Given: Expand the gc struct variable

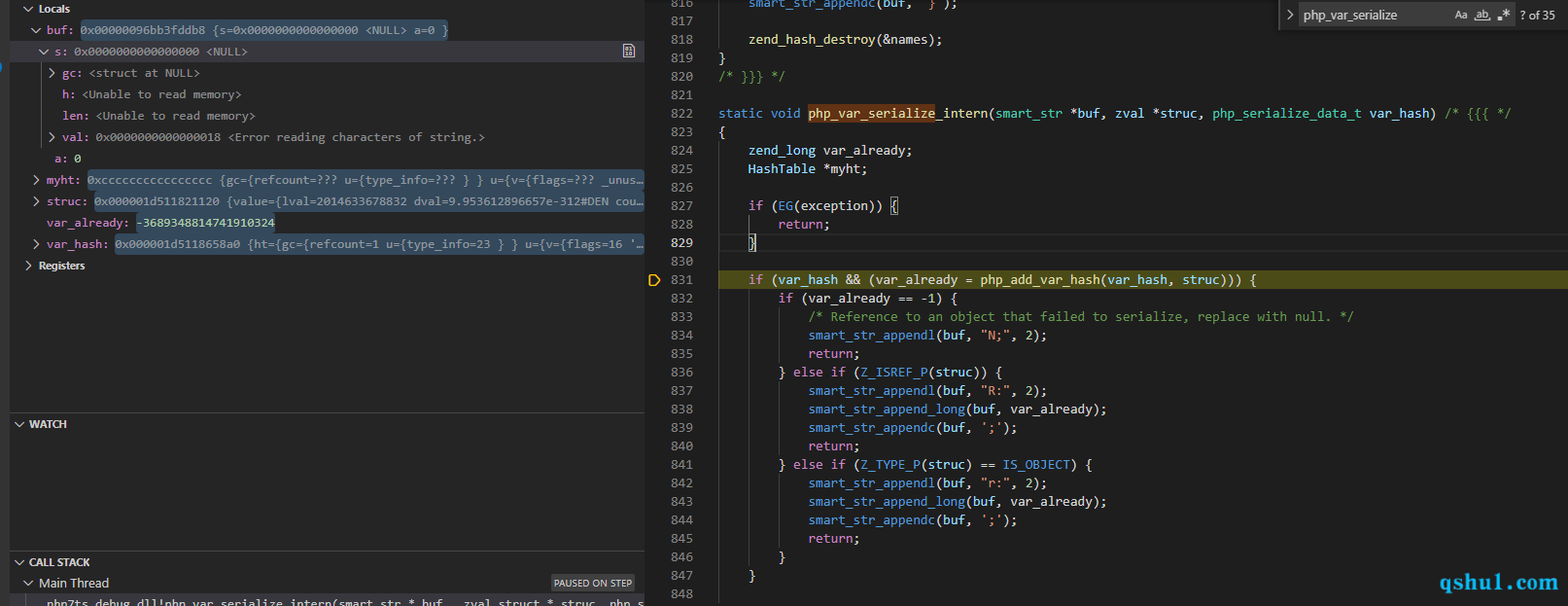Looking at the screenshot, I should [52, 73].
